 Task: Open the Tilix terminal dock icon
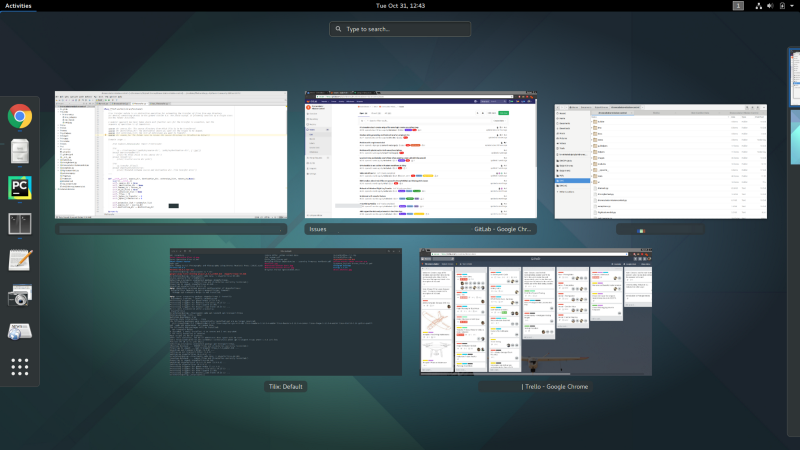pos(20,224)
